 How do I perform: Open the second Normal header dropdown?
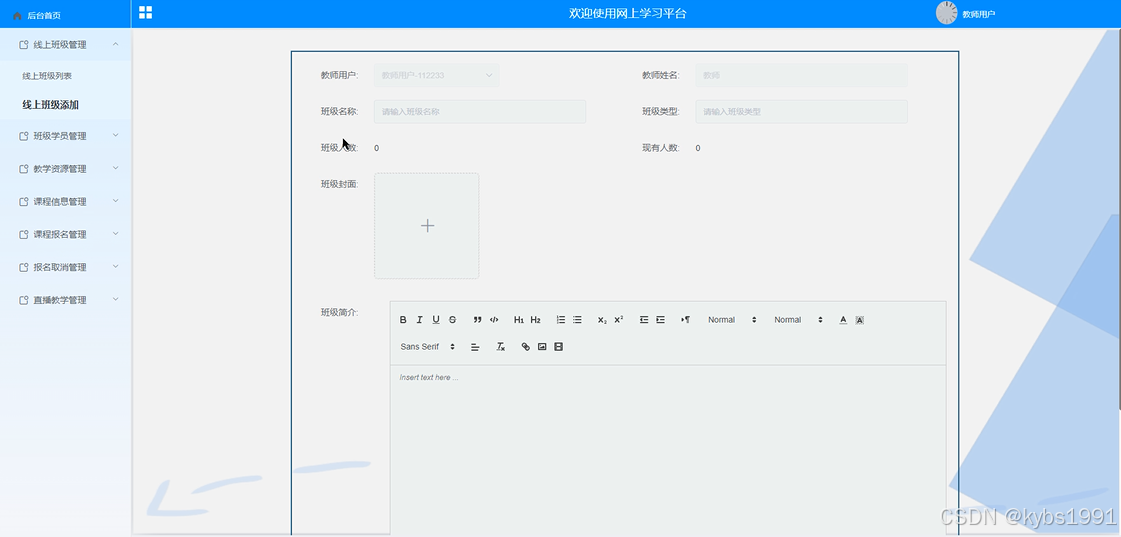[798, 320]
